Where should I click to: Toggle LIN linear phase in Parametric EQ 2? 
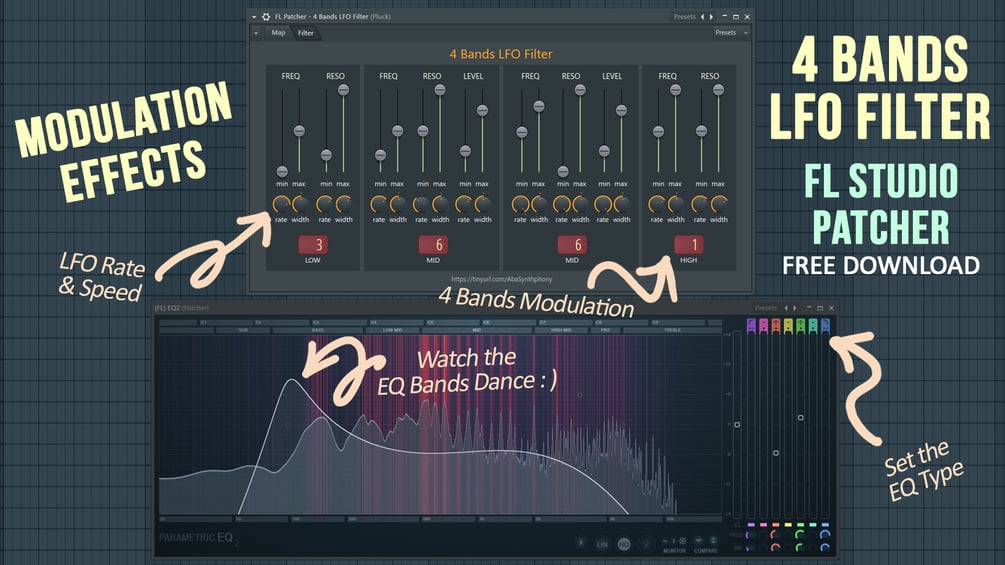pyautogui.click(x=602, y=544)
